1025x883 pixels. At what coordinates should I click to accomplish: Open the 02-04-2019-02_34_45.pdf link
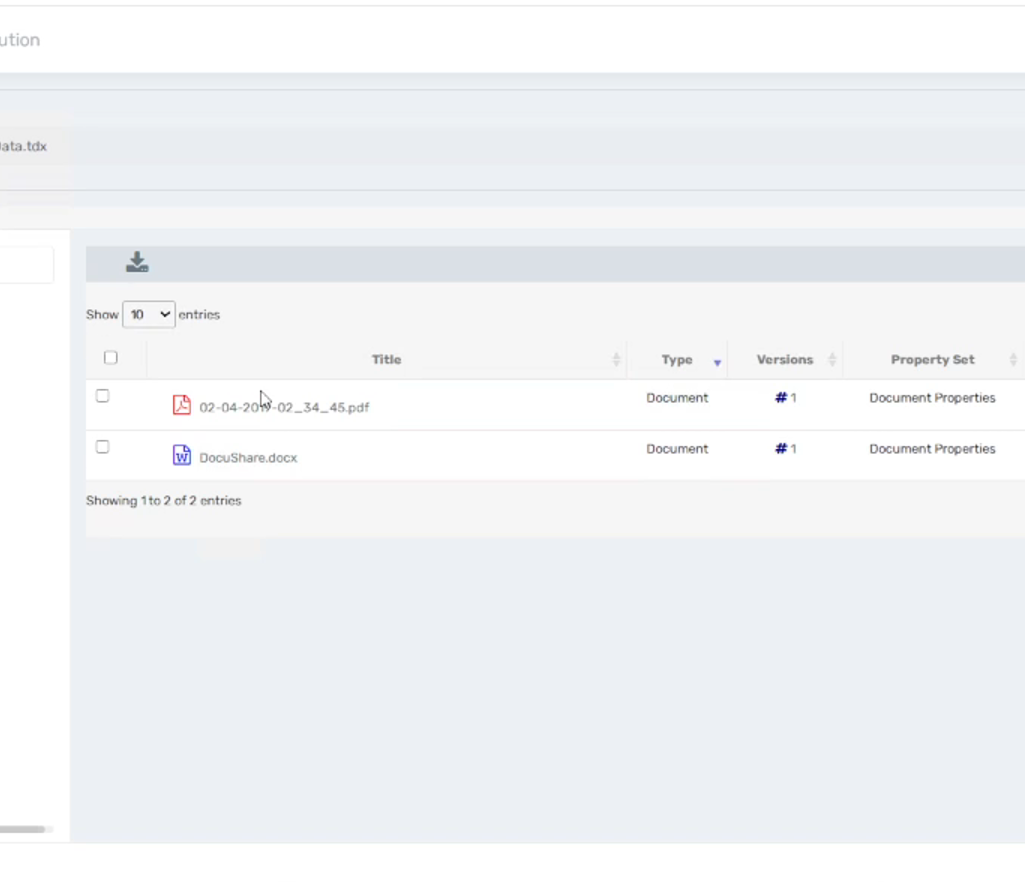pos(284,407)
